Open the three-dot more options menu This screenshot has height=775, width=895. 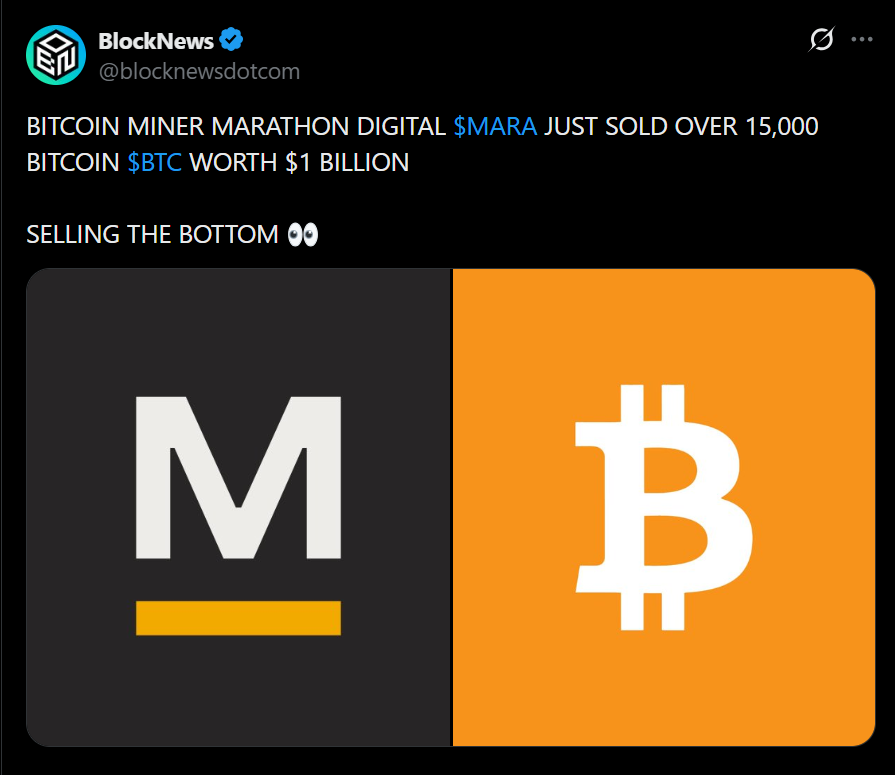coord(861,40)
